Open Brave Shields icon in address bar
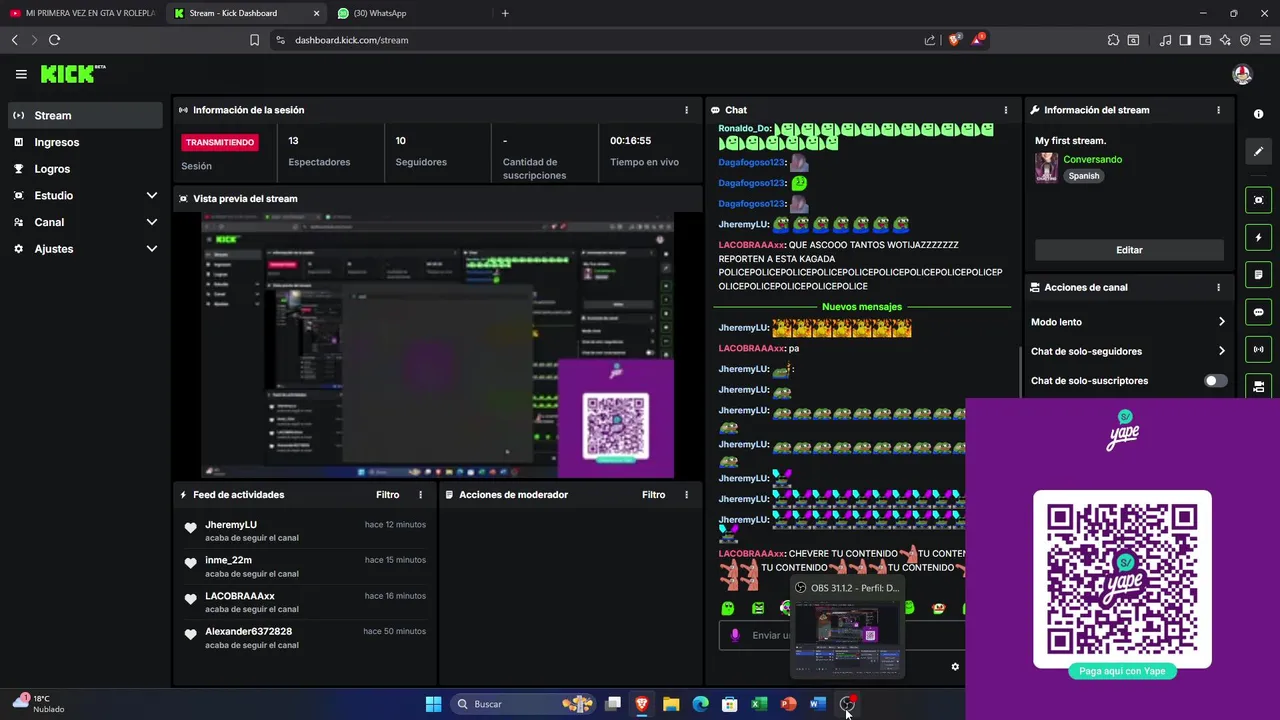The width and height of the screenshot is (1280, 720). coord(955,40)
